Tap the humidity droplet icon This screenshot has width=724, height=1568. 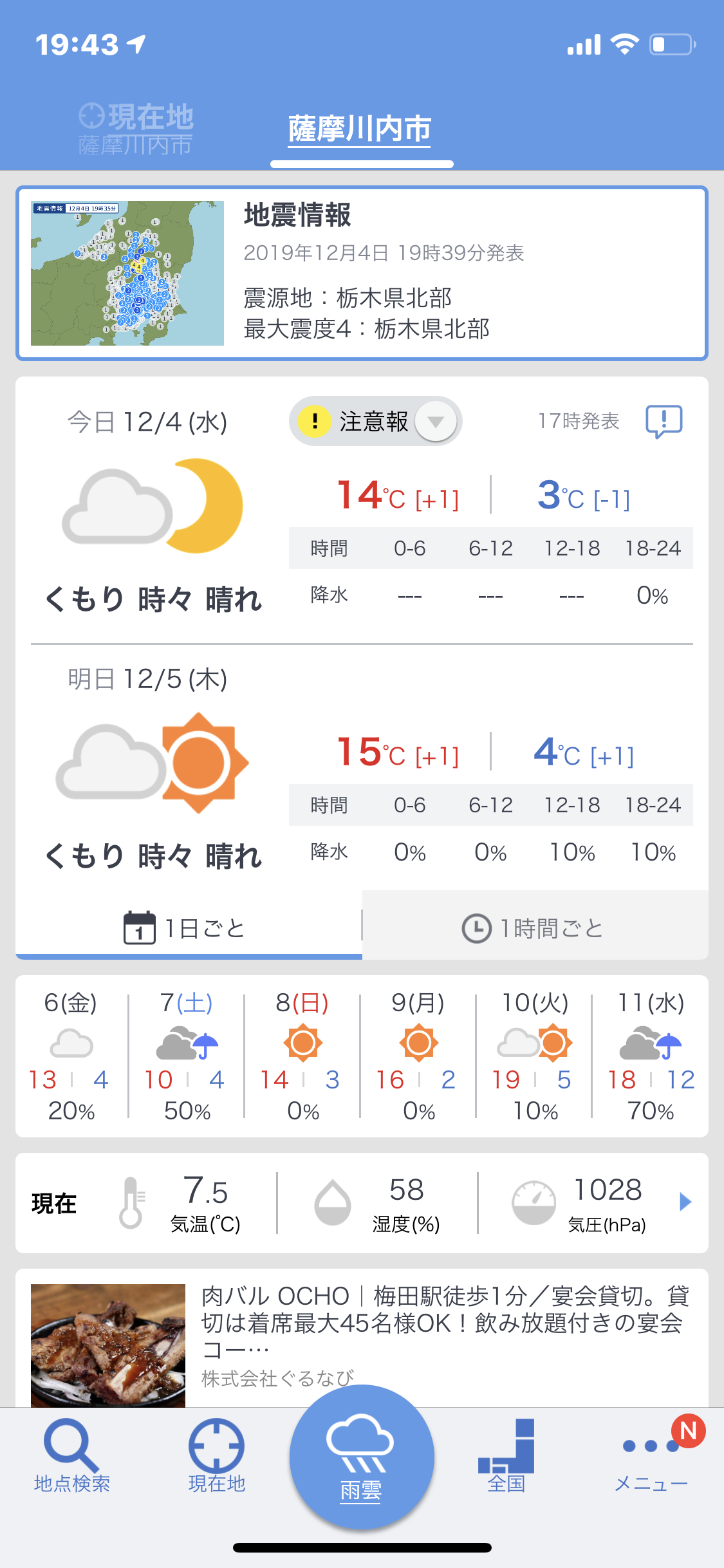[x=333, y=1202]
